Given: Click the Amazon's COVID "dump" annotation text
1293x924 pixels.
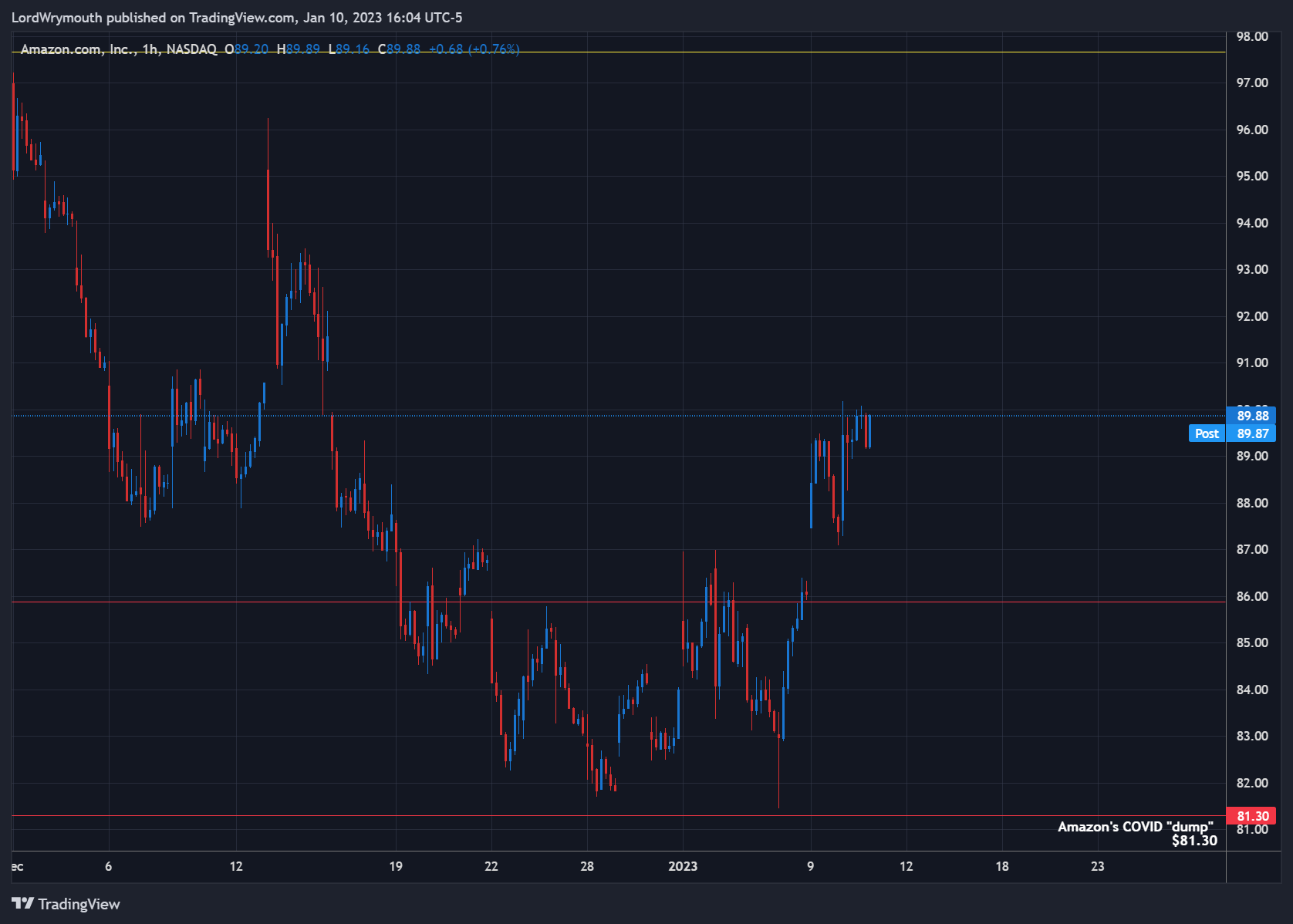Looking at the screenshot, I should (1135, 827).
